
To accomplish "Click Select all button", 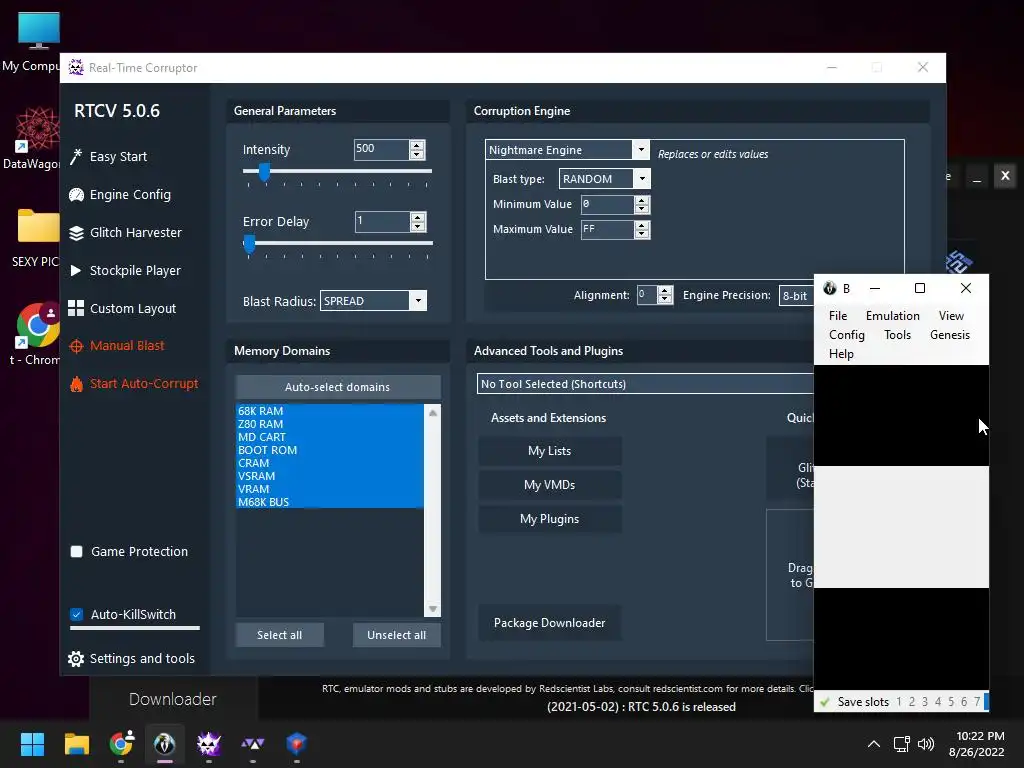I will 280,635.
